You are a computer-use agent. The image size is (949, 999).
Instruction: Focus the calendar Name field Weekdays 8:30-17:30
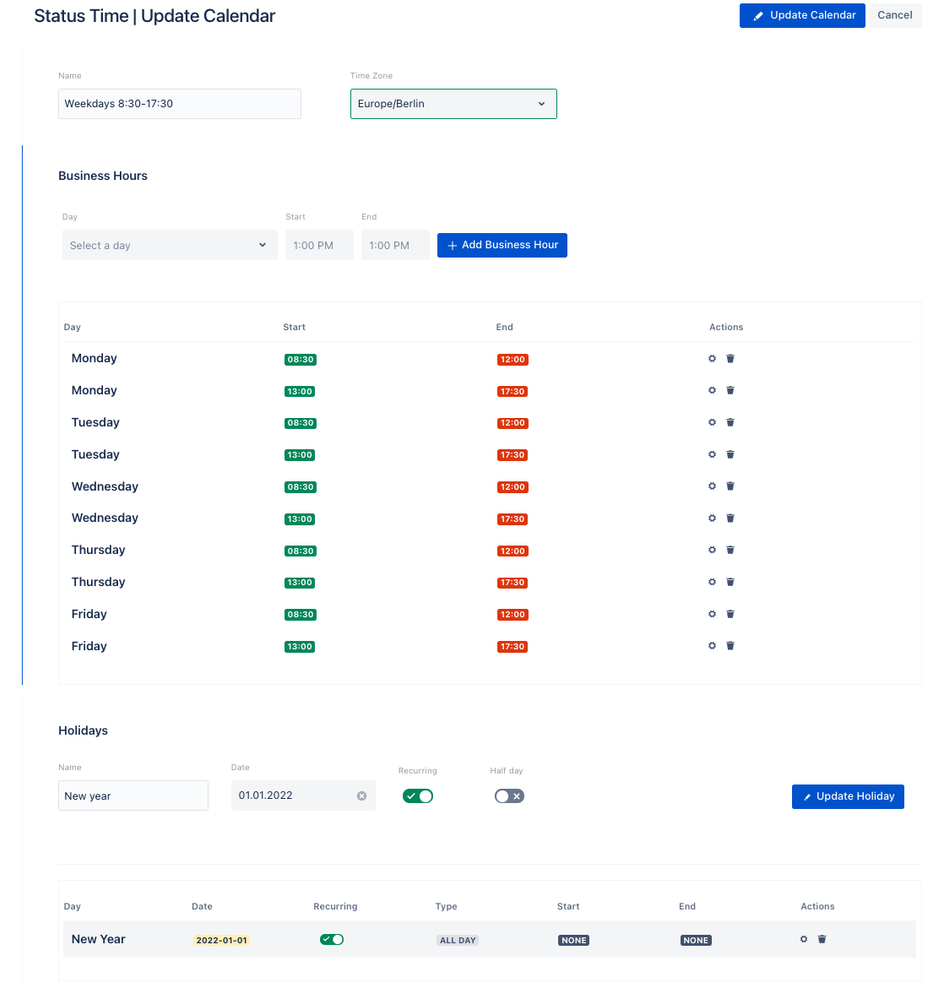click(x=180, y=104)
